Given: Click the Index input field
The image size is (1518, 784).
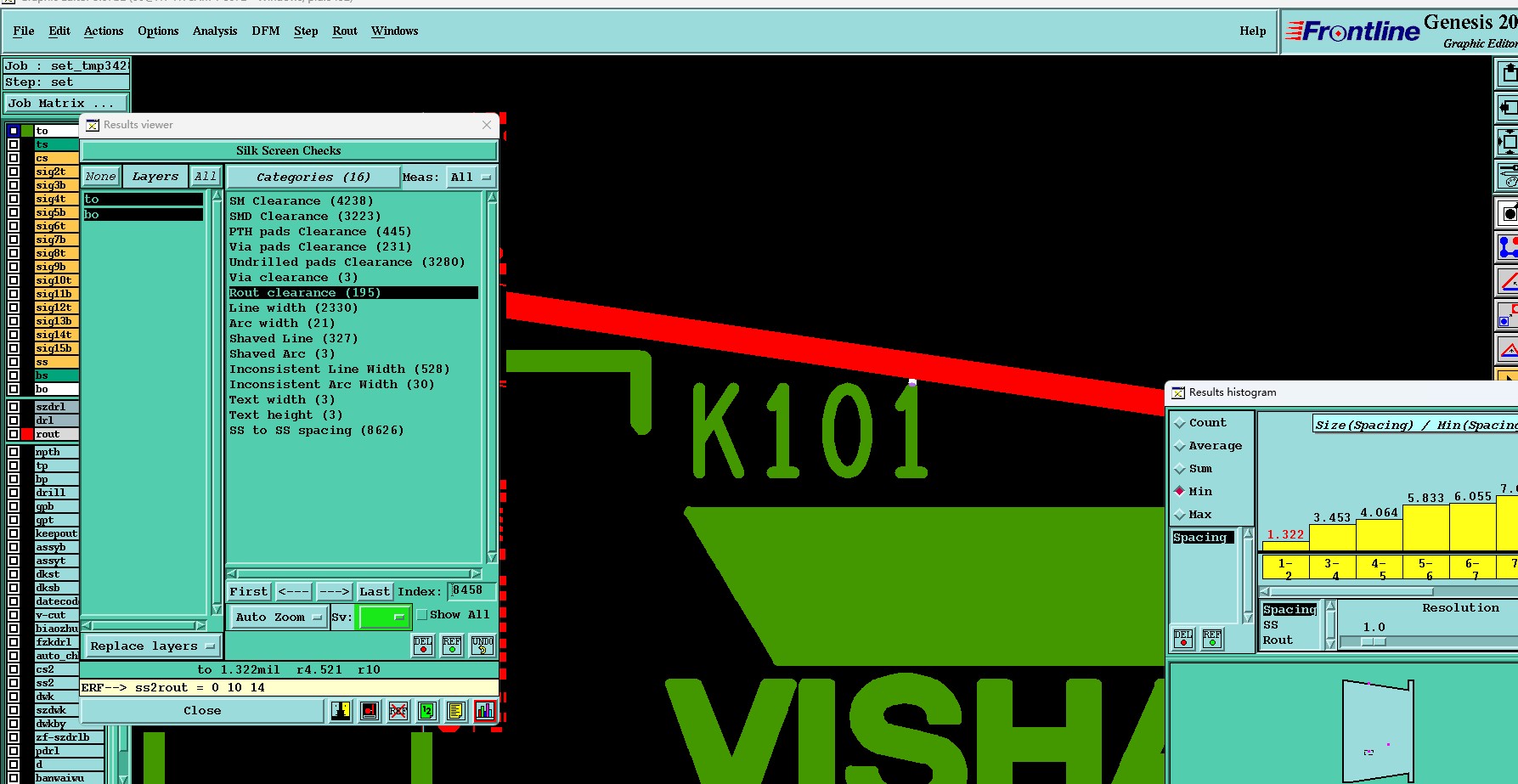Looking at the screenshot, I should coord(471,590).
